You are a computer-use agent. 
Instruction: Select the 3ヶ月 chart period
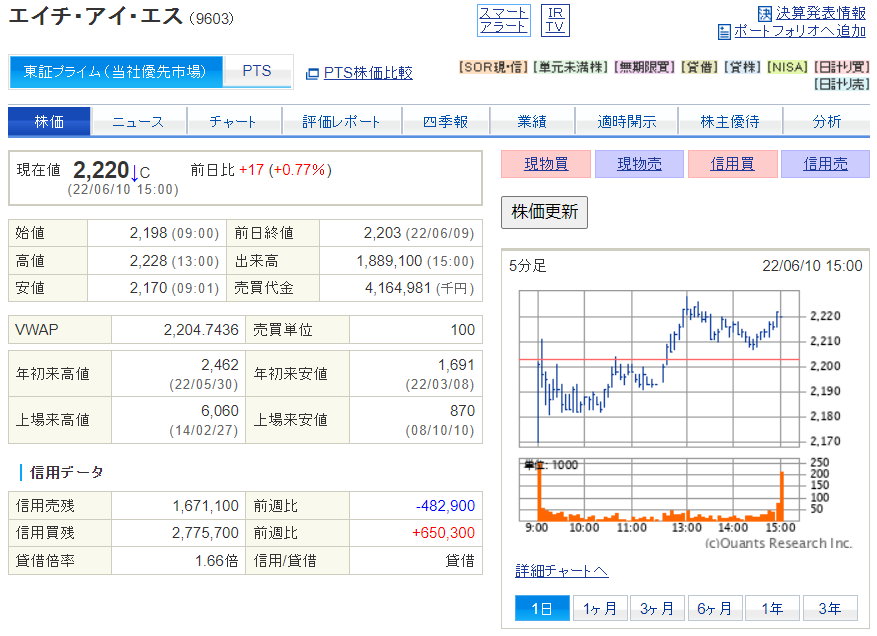(657, 608)
